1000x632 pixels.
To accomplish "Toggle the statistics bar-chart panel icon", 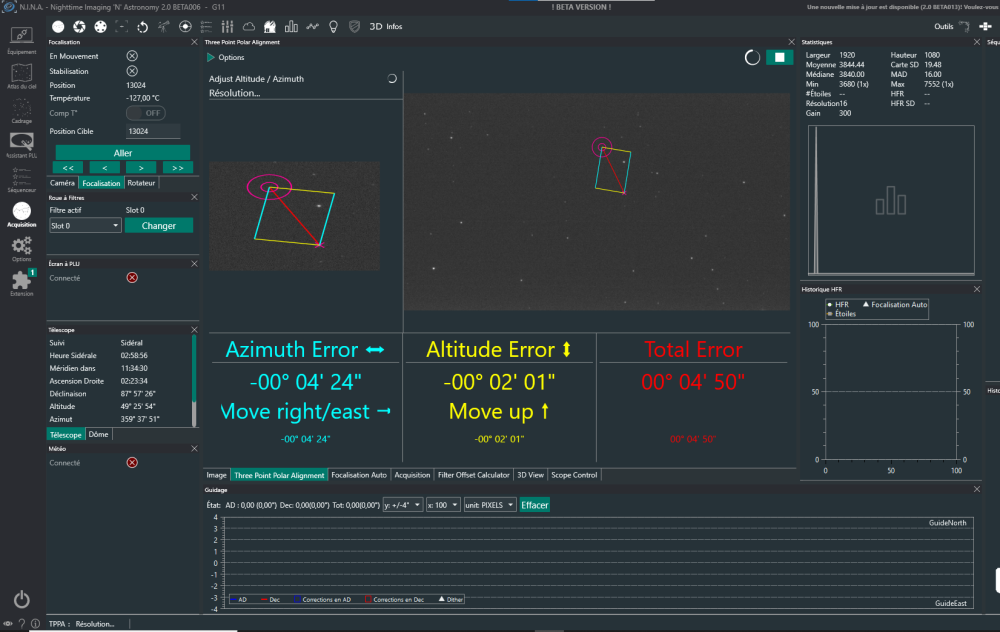I will [291, 27].
